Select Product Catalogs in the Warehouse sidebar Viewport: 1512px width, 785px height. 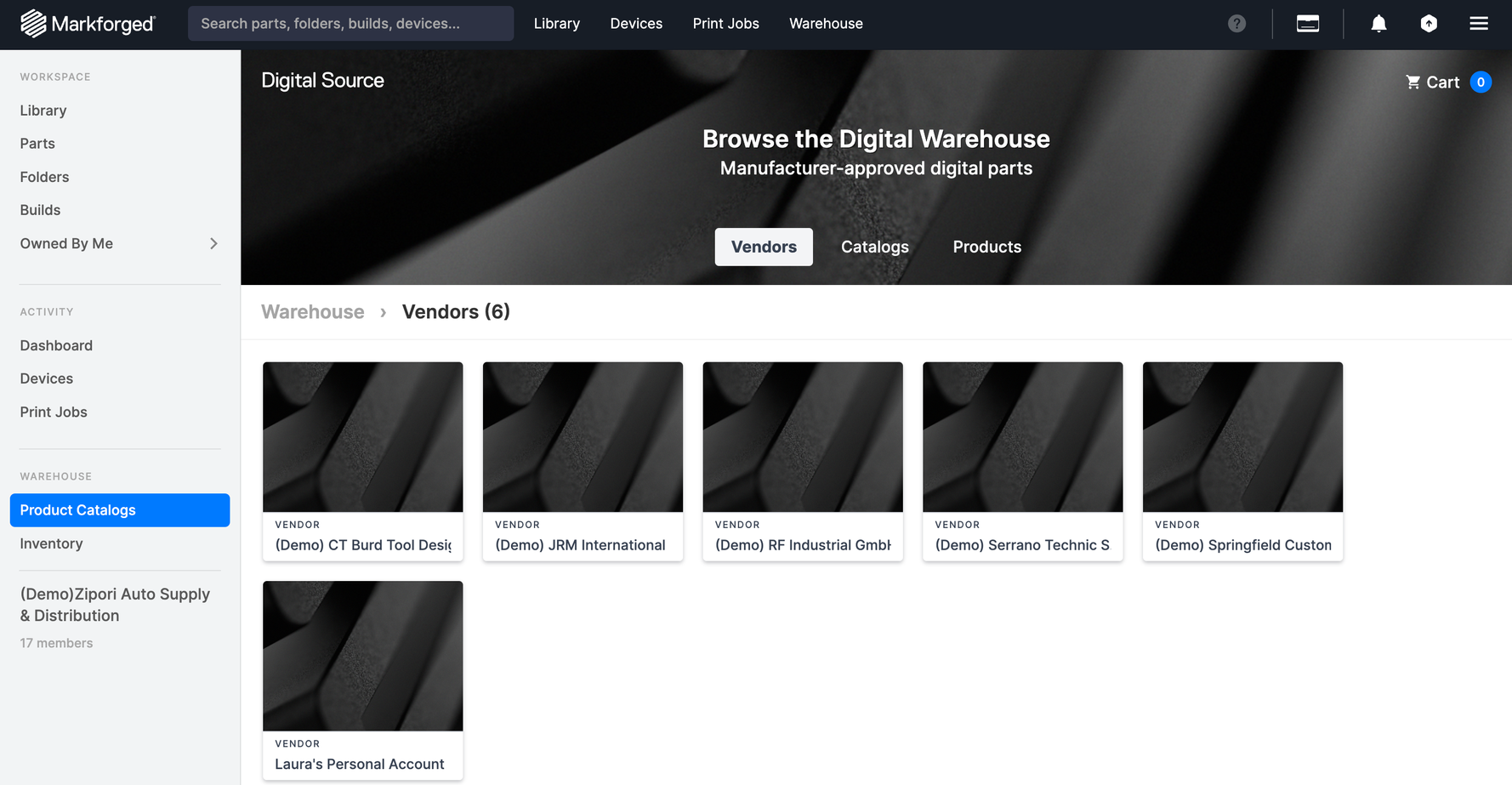77,509
